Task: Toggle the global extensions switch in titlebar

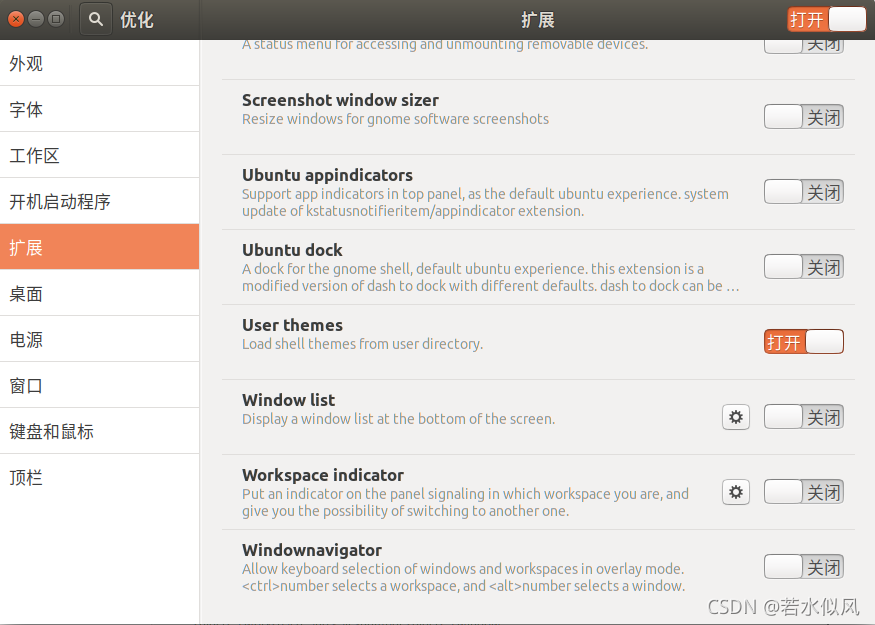Action: [x=826, y=20]
